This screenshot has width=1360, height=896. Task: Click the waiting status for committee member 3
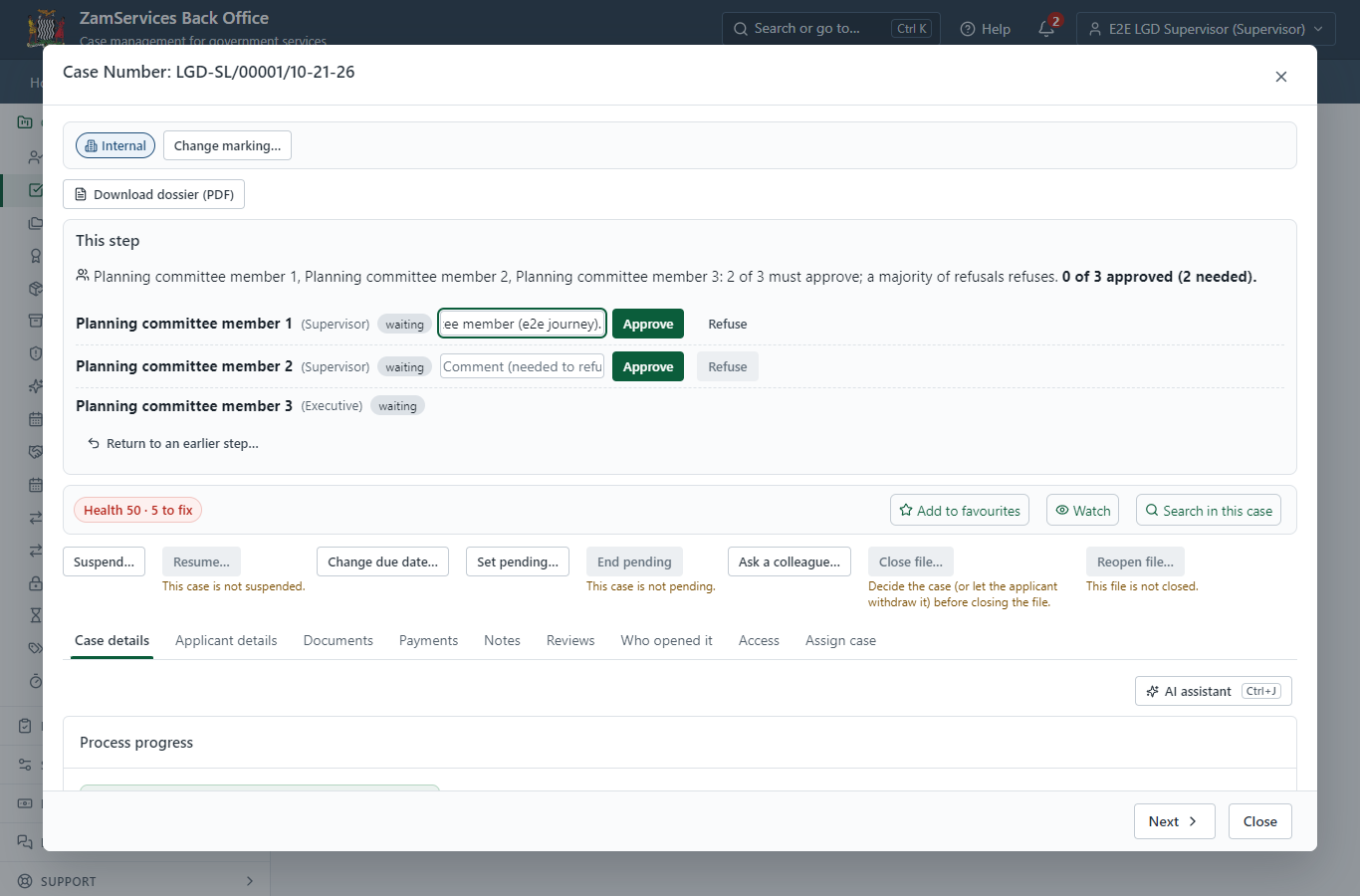[x=397, y=405]
